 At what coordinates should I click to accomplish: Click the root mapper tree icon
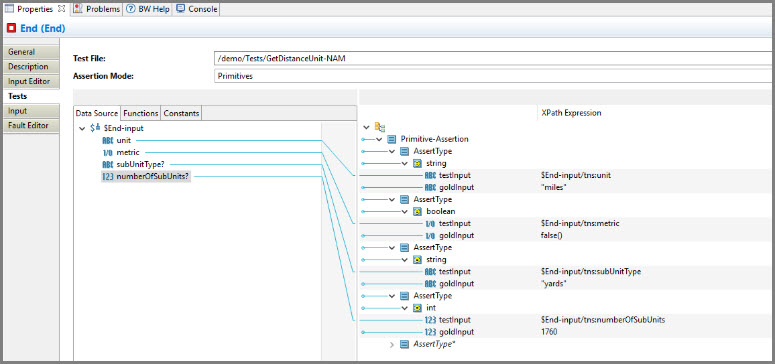click(380, 128)
